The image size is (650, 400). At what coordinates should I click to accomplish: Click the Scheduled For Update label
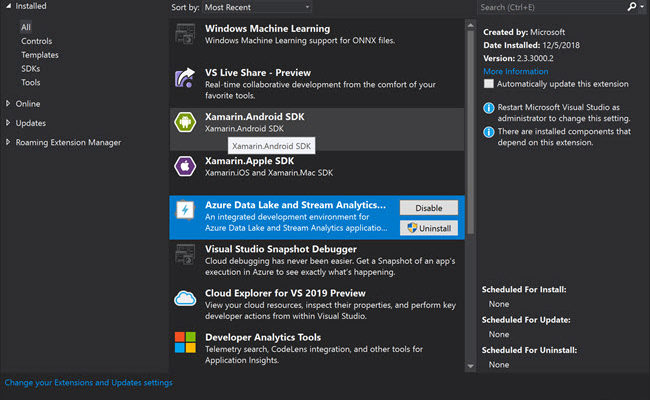click(526, 320)
